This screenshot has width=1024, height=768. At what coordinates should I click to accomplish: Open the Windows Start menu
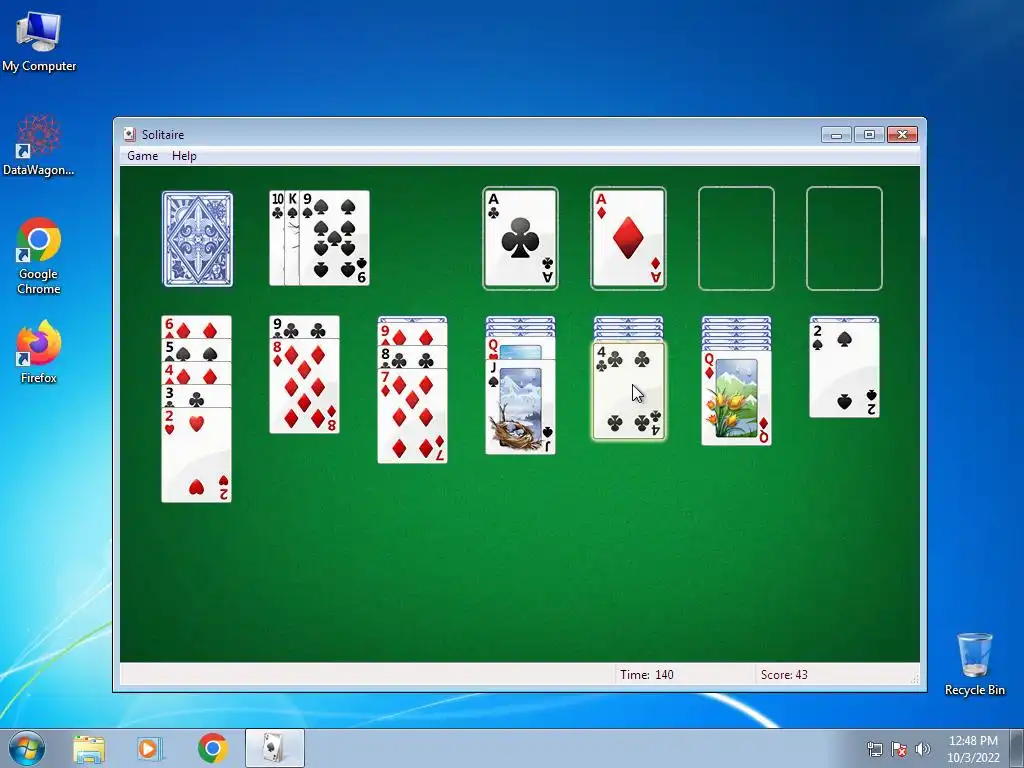point(27,748)
